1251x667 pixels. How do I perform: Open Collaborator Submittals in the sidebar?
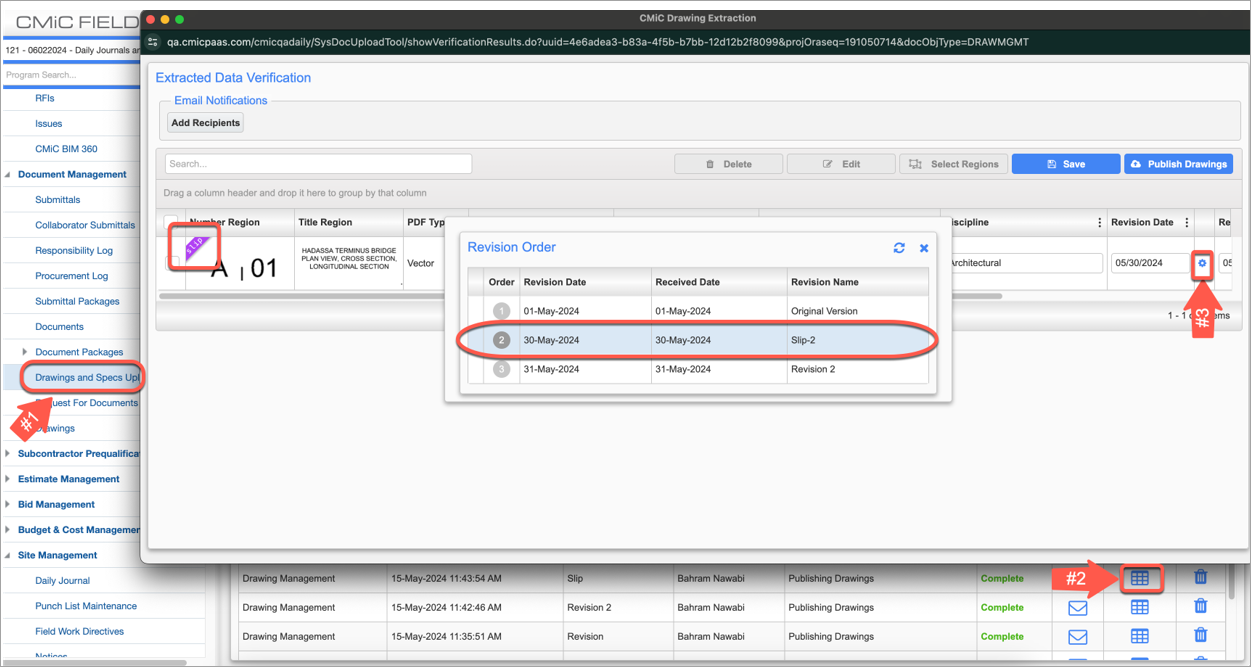pos(85,225)
